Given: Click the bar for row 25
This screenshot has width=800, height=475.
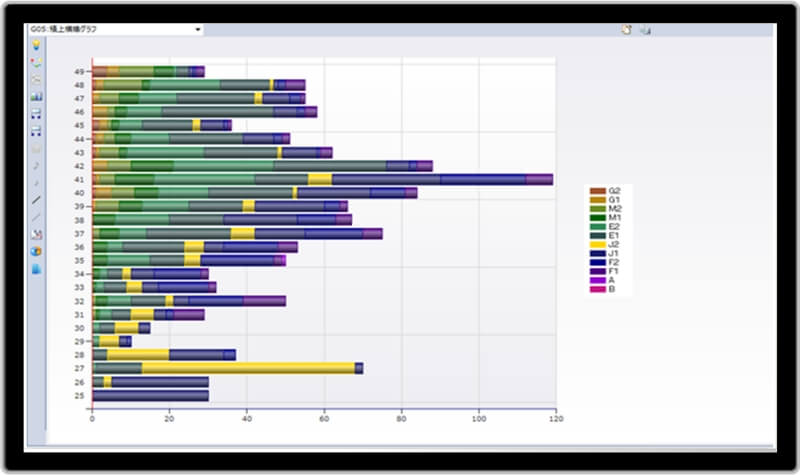Looking at the screenshot, I should click(x=150, y=396).
